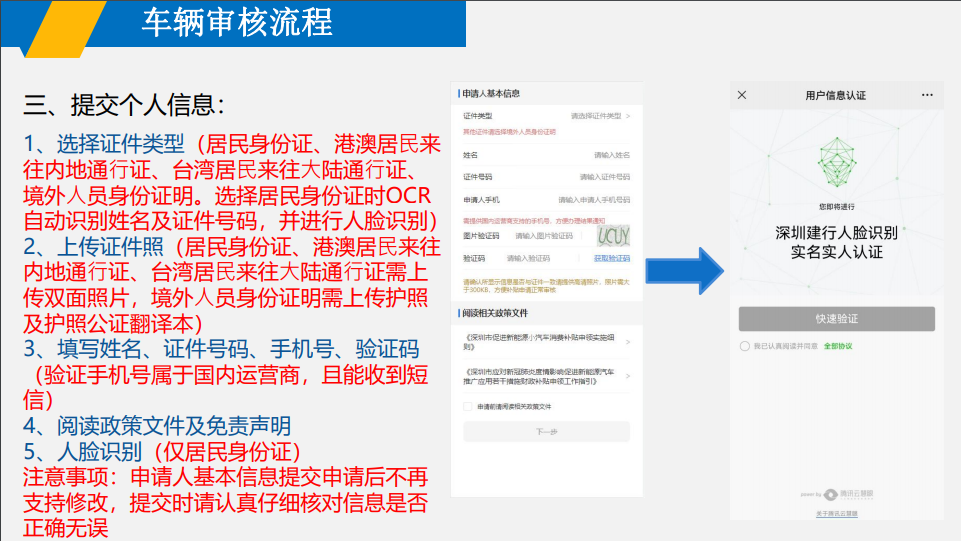
Task: Click the 获取验证码 link
Action: pyautogui.click(x=612, y=259)
